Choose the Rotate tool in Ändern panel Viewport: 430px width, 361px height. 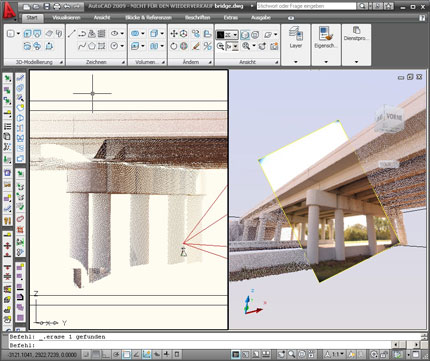pos(174,46)
